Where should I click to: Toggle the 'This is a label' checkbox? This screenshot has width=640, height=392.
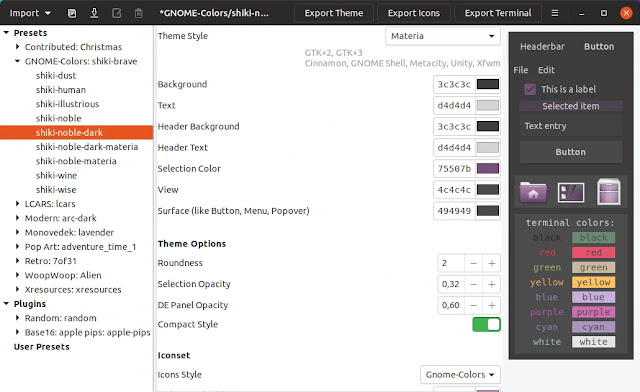tap(530, 89)
